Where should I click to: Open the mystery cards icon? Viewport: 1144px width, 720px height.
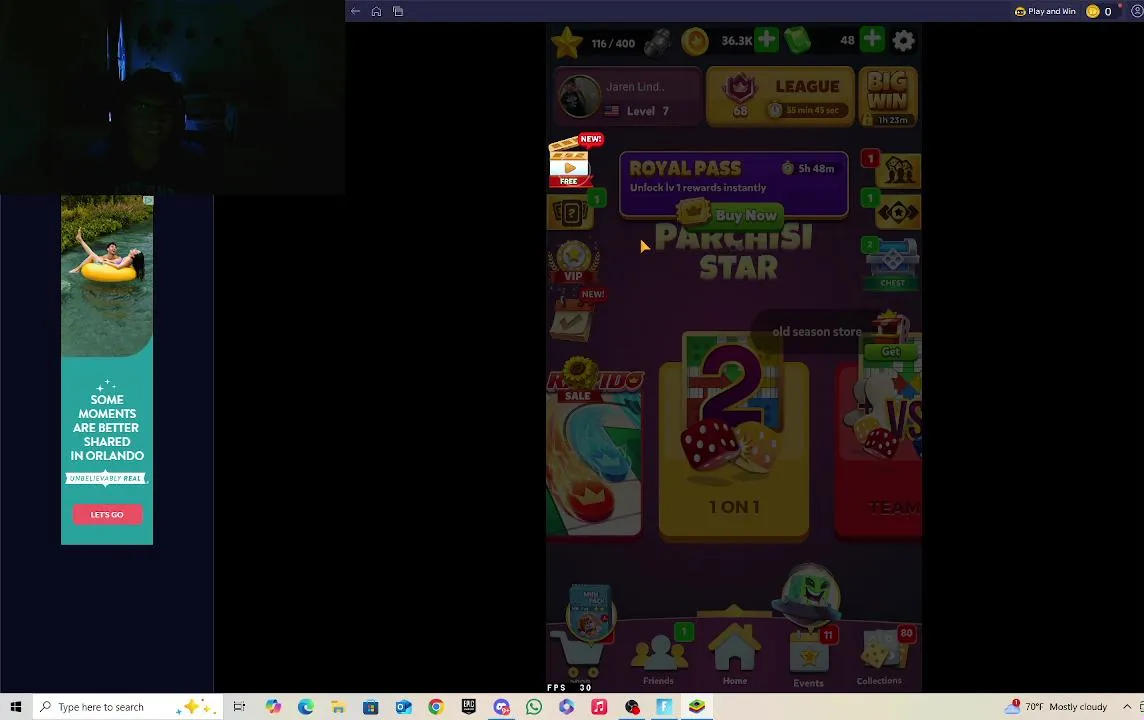click(571, 212)
